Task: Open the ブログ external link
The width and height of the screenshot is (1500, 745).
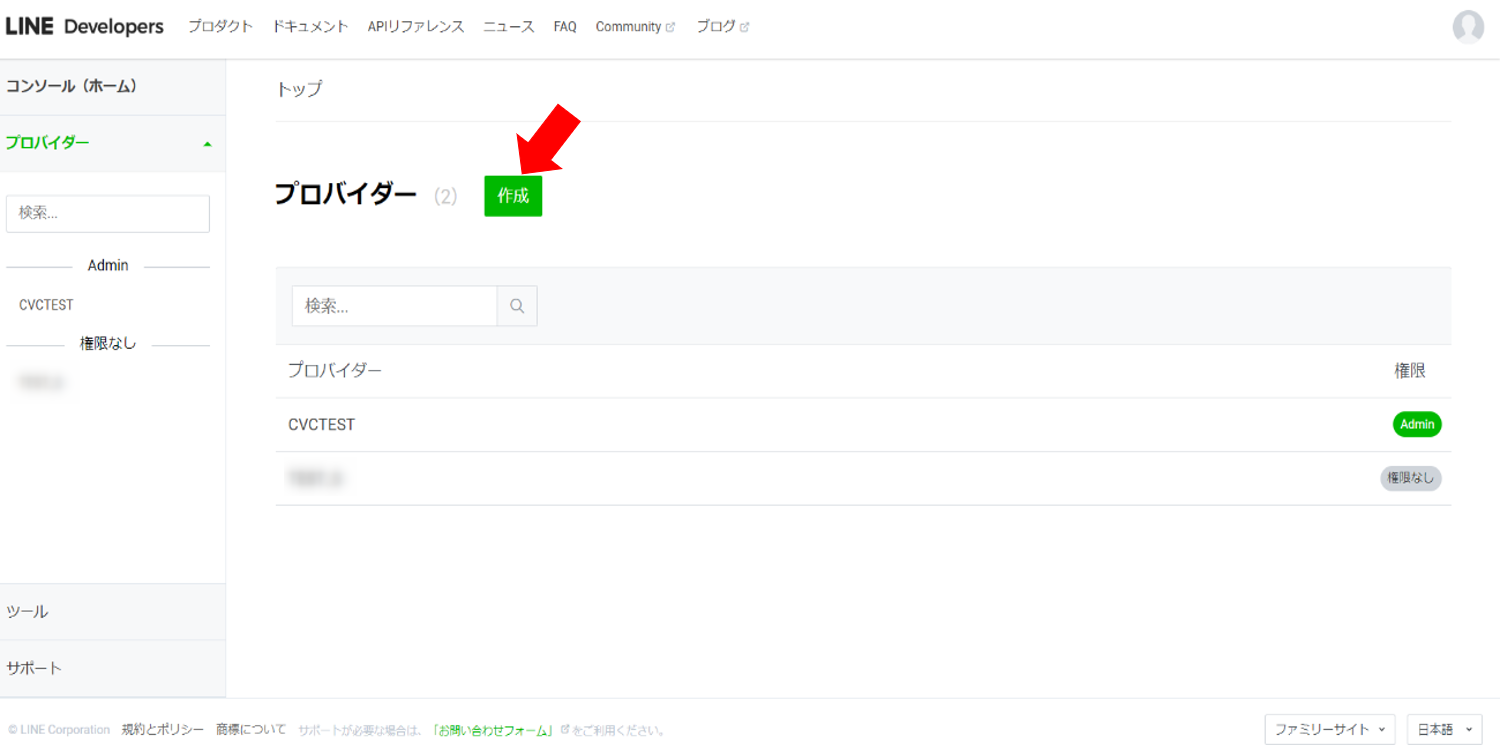Action: click(x=722, y=27)
